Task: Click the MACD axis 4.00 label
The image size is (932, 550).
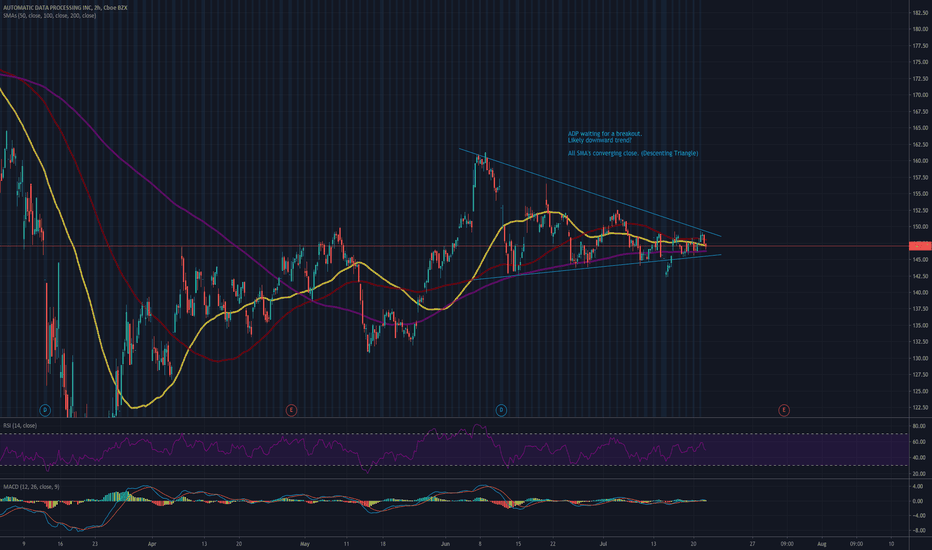Action: point(918,486)
